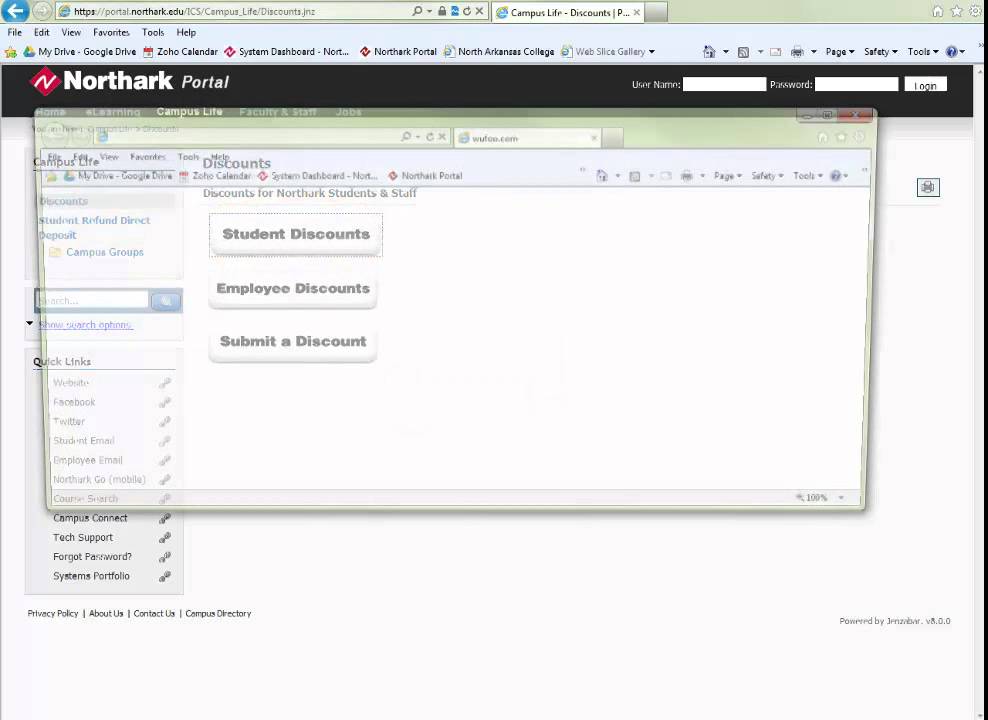Open dropdown arrow next to Print command icon
The image size is (988, 720).
tap(813, 52)
